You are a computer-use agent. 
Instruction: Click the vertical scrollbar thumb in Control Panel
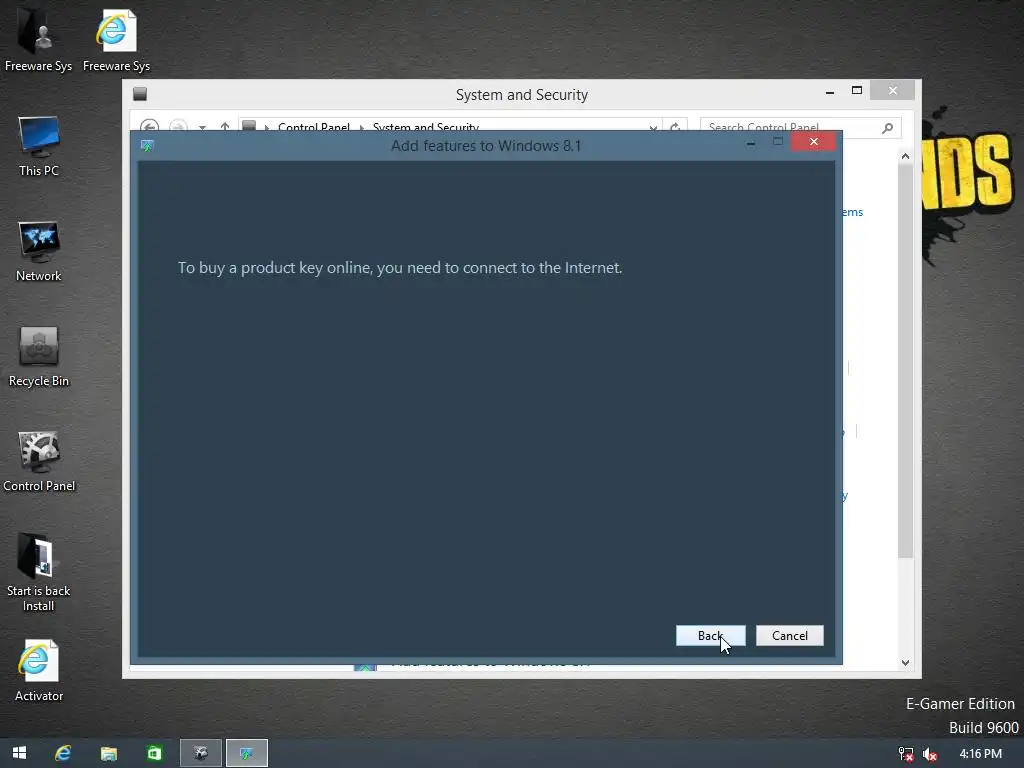pyautogui.click(x=905, y=360)
